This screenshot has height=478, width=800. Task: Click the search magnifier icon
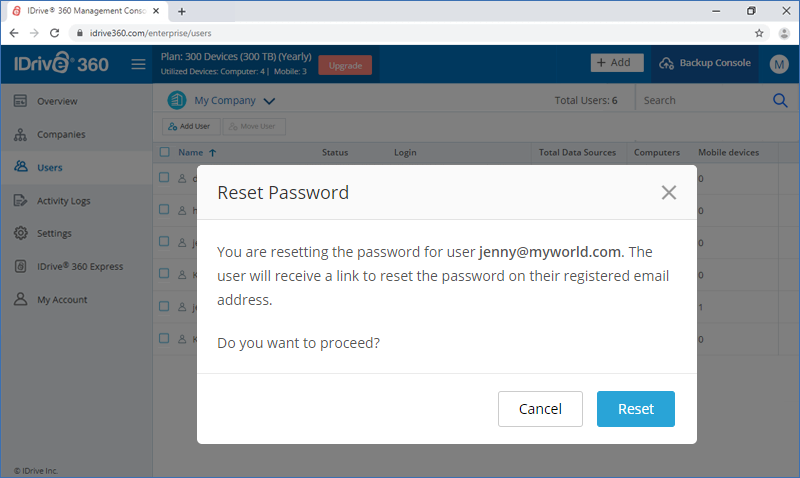(x=780, y=100)
